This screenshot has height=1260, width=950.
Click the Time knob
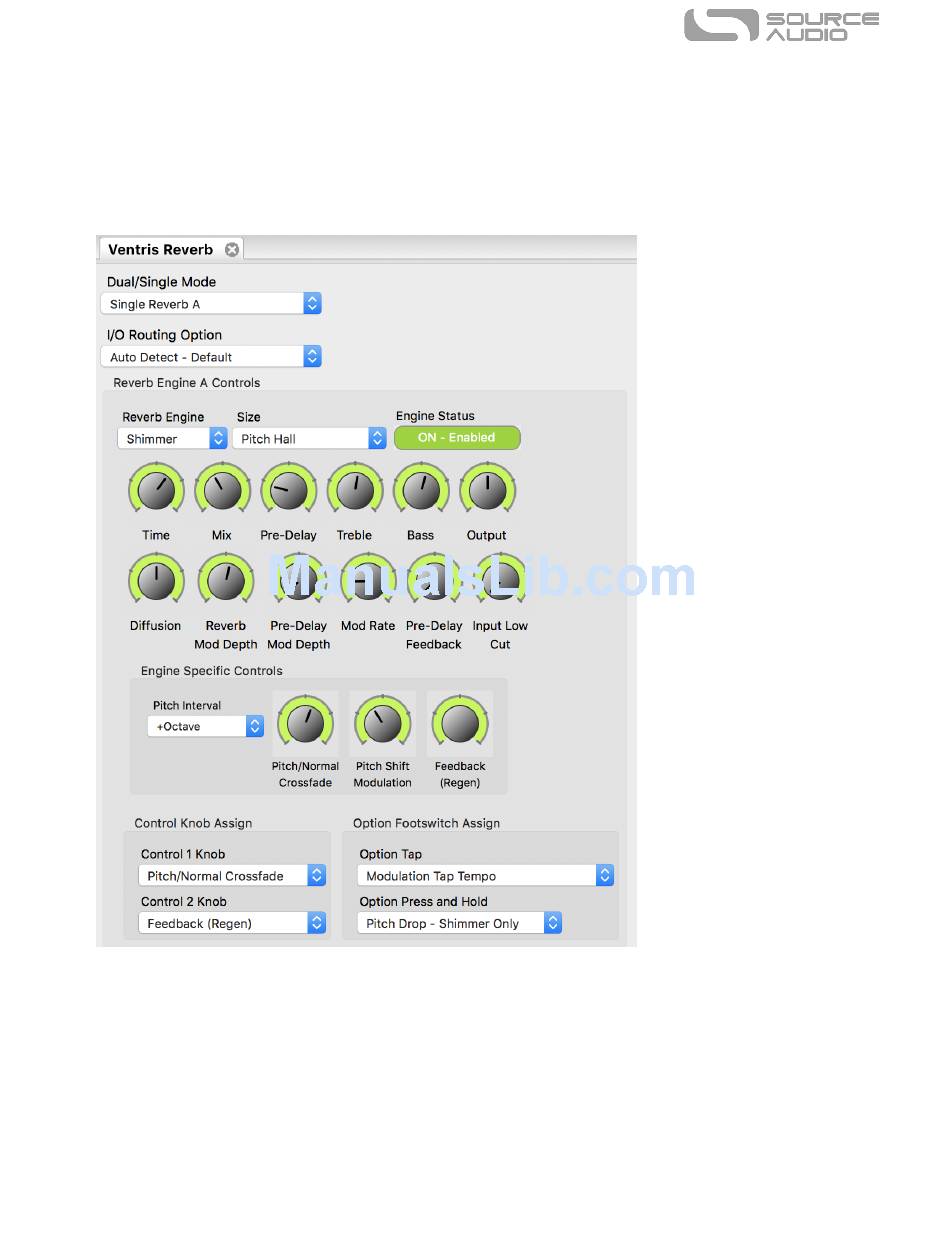(x=156, y=490)
